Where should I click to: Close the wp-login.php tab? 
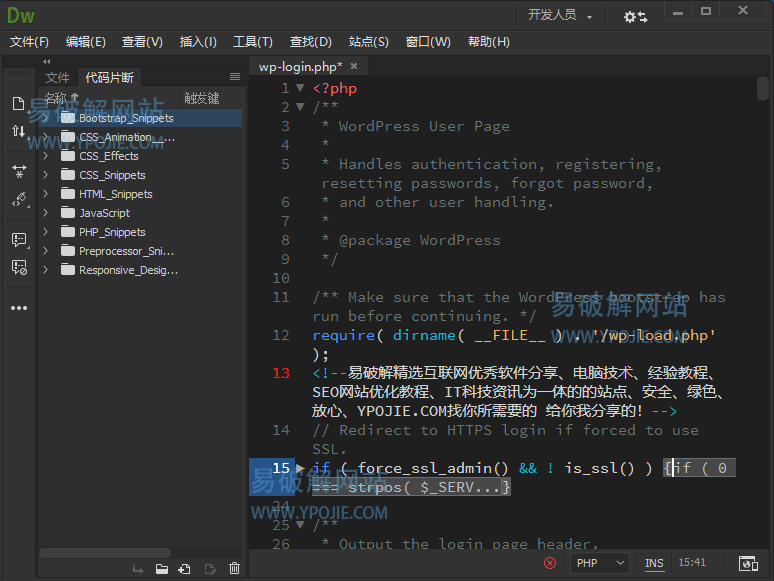tap(354, 67)
